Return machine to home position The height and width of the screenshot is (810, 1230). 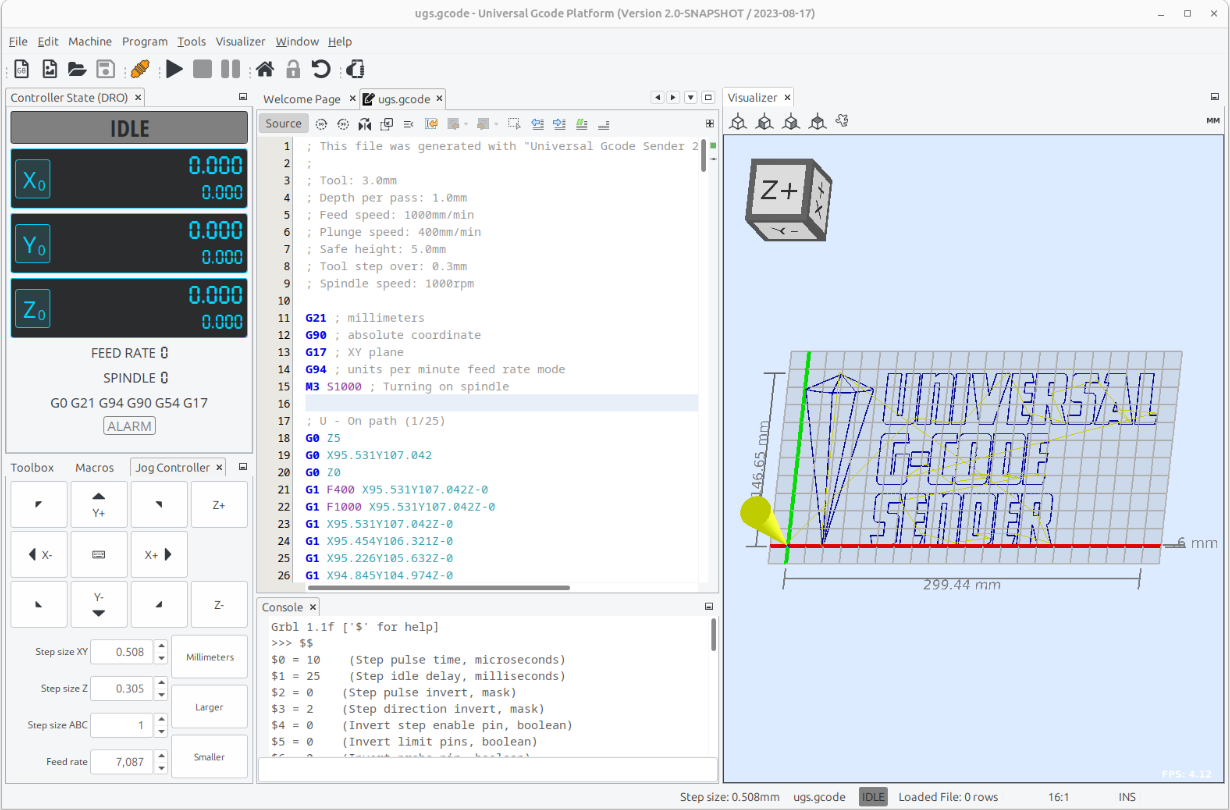[x=262, y=68]
